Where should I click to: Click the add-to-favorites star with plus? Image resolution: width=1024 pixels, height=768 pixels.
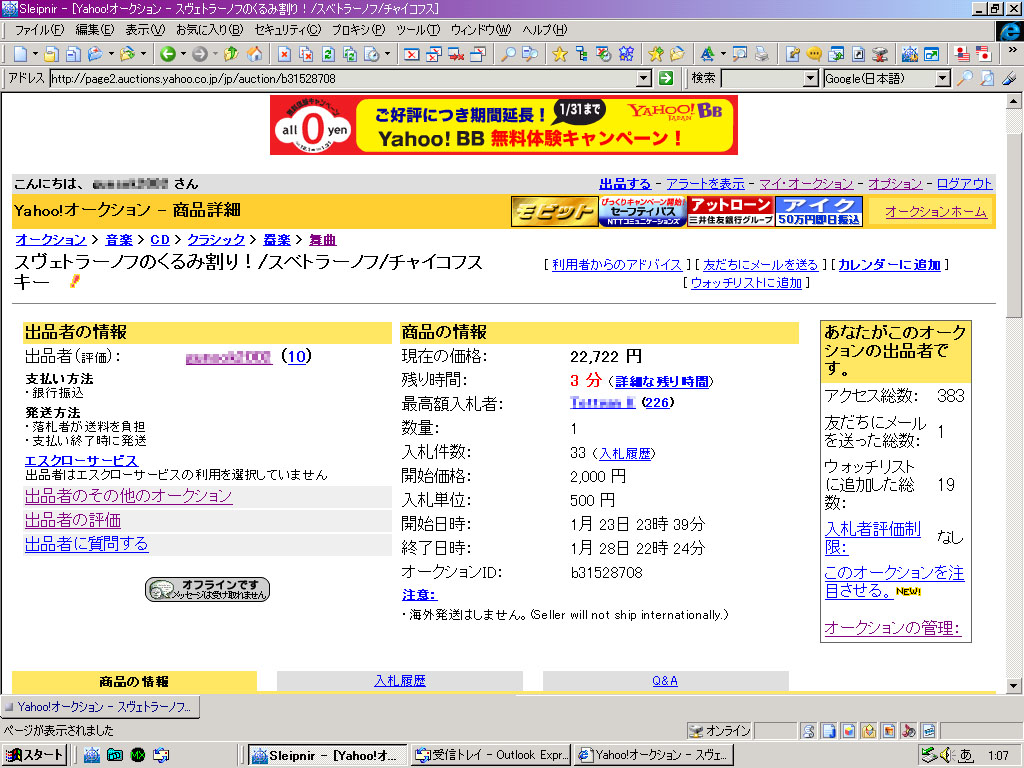655,54
